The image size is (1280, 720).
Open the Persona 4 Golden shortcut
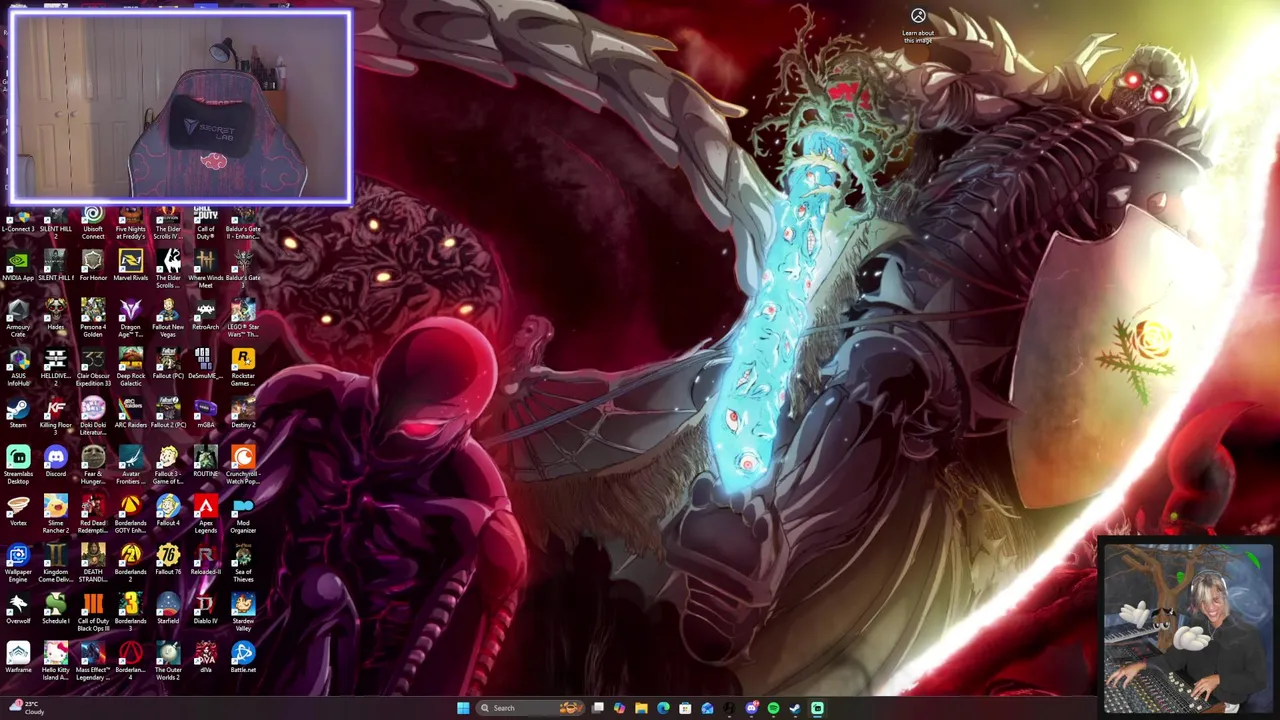click(x=93, y=319)
